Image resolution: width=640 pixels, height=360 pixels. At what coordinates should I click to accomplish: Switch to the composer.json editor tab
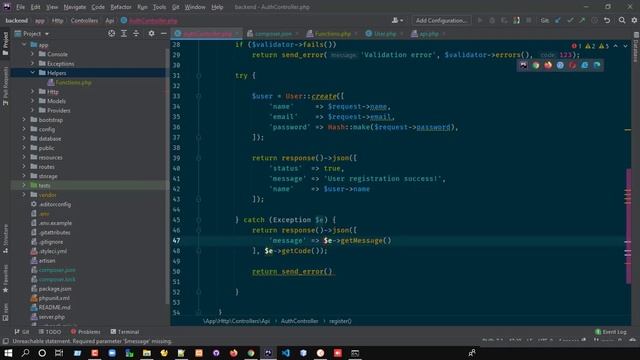(x=273, y=34)
